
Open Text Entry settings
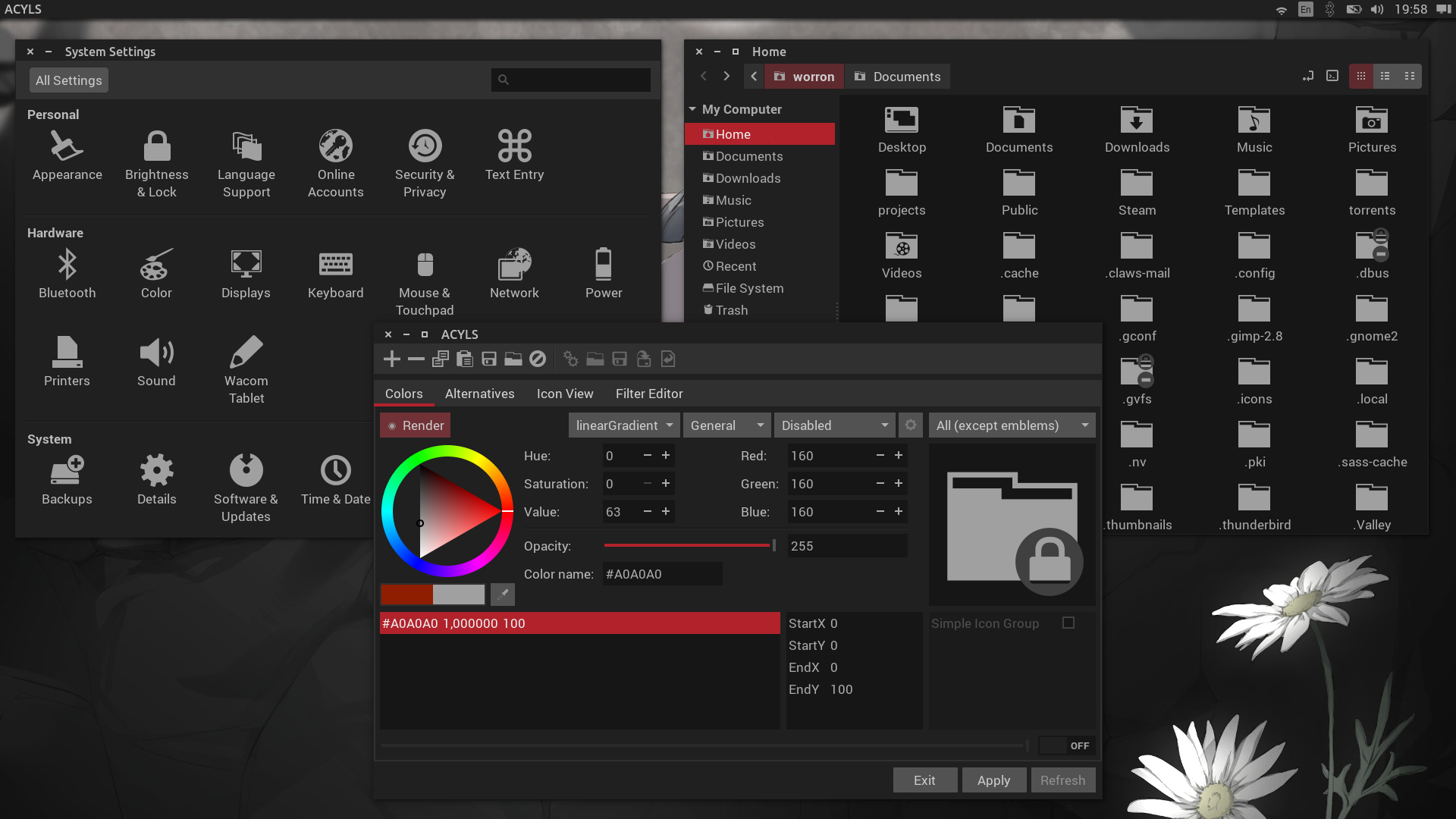tap(515, 156)
